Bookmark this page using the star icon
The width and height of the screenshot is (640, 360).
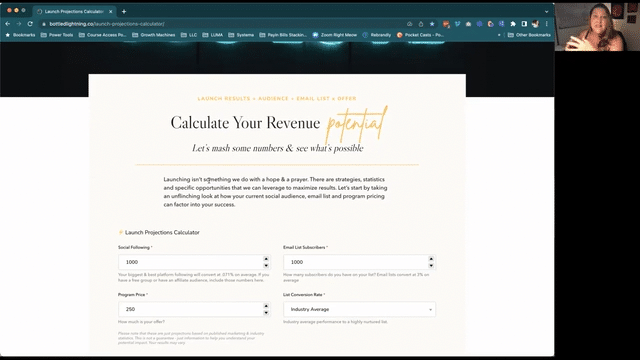[432, 24]
